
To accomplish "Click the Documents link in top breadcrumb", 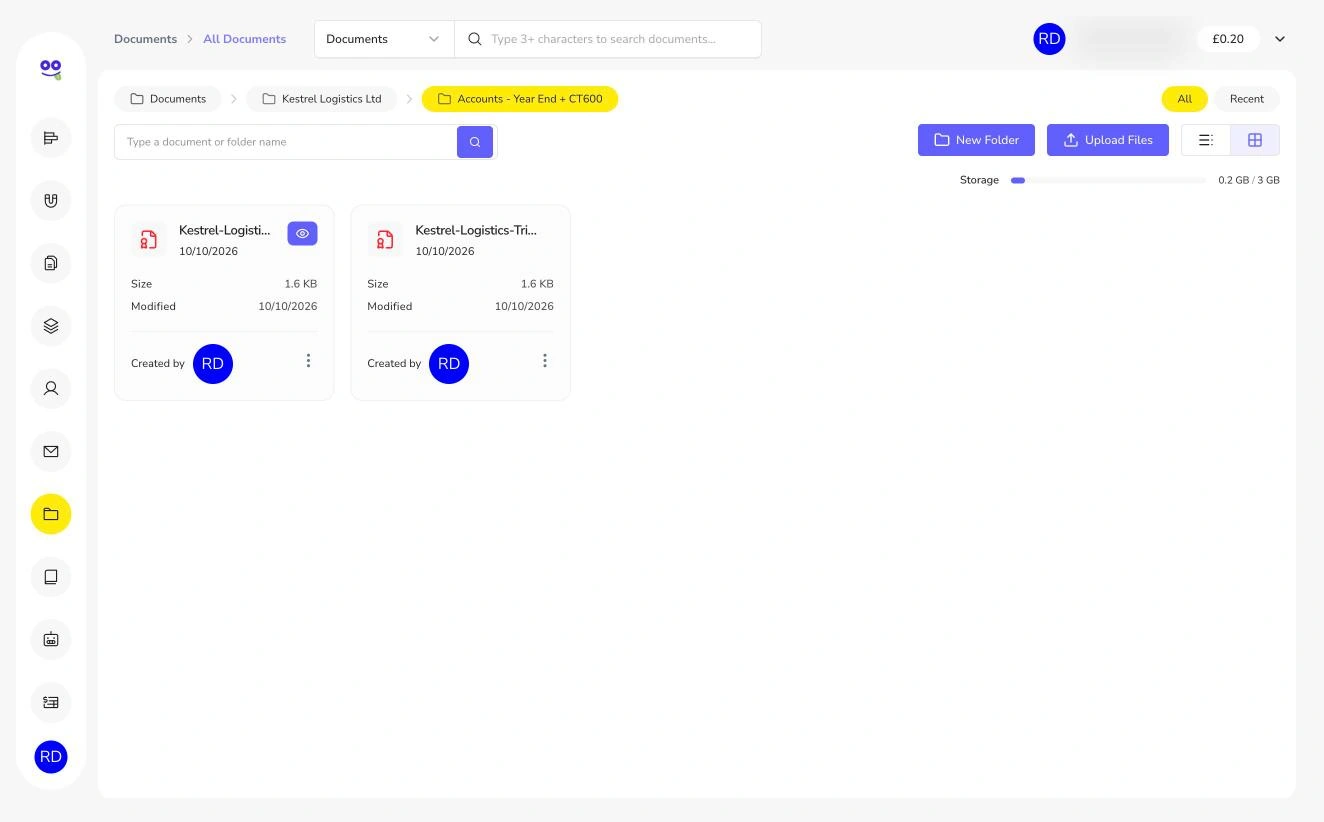I will [x=145, y=39].
